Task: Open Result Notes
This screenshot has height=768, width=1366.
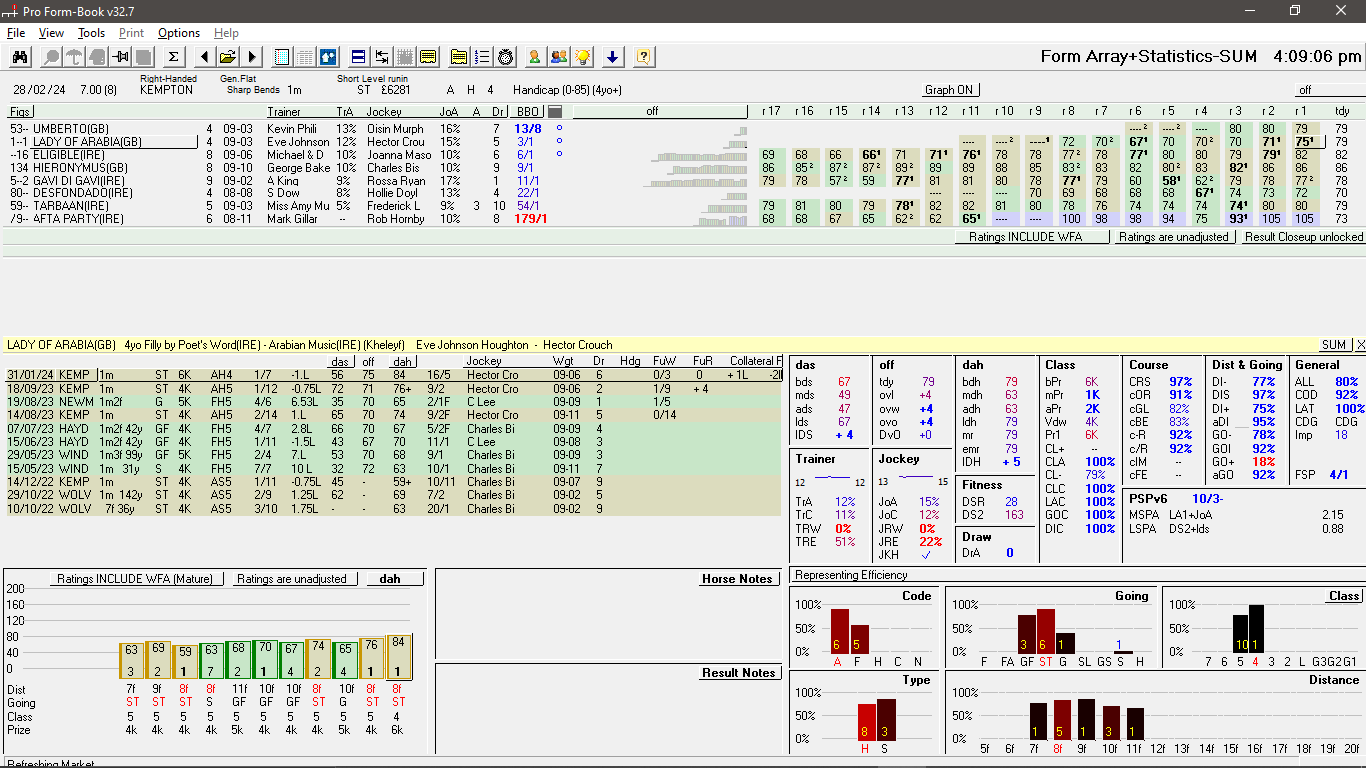Action: tap(738, 673)
